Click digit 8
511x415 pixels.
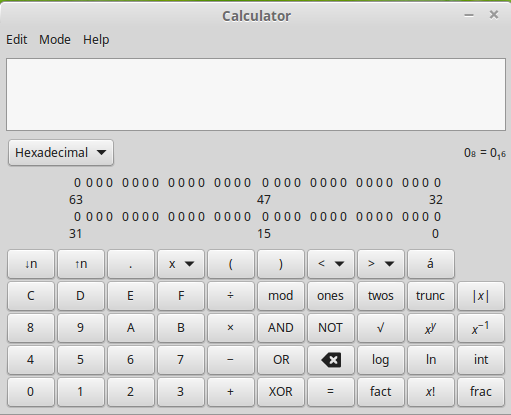pyautogui.click(x=31, y=328)
